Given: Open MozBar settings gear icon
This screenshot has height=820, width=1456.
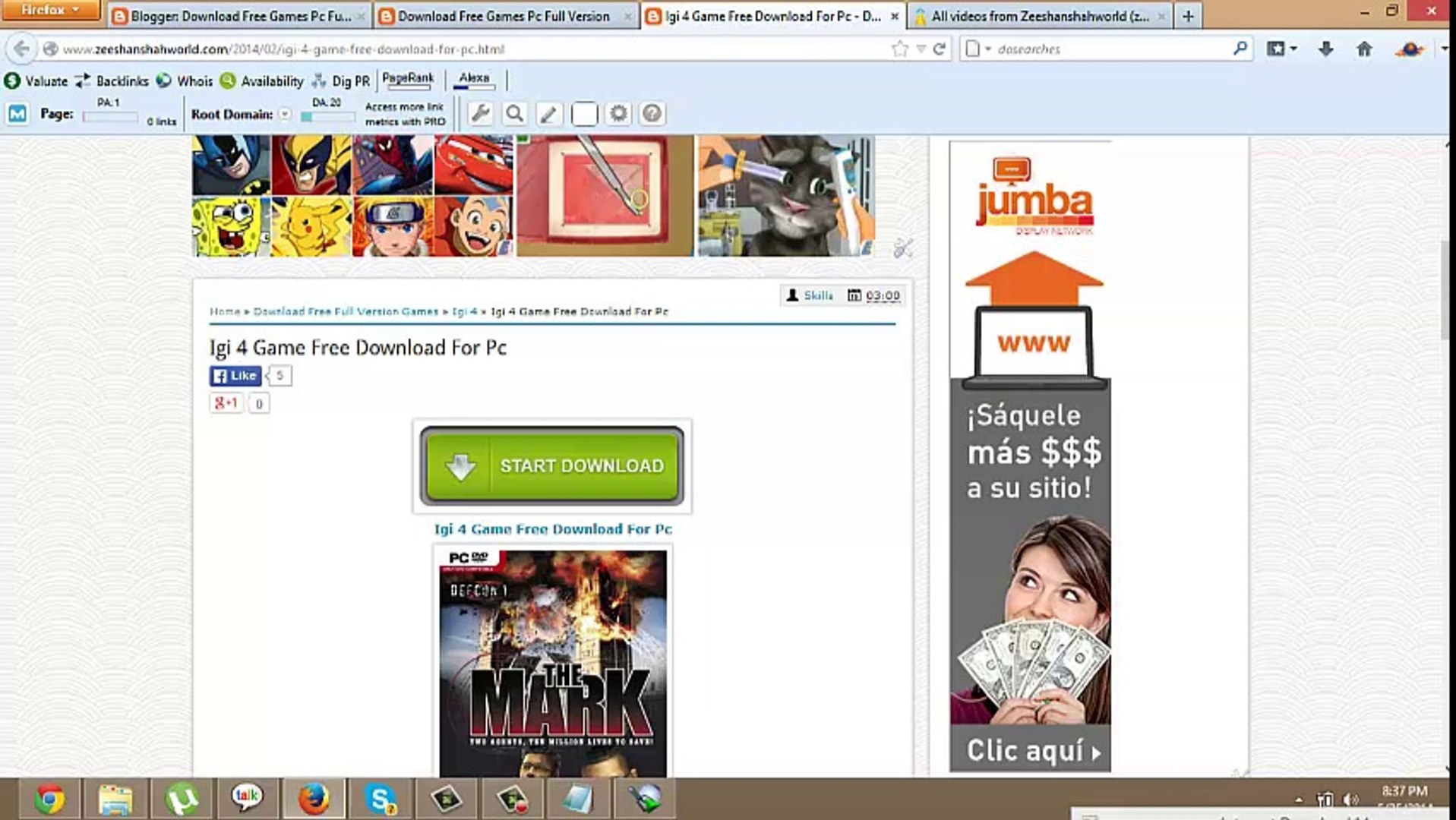Looking at the screenshot, I should (x=618, y=114).
